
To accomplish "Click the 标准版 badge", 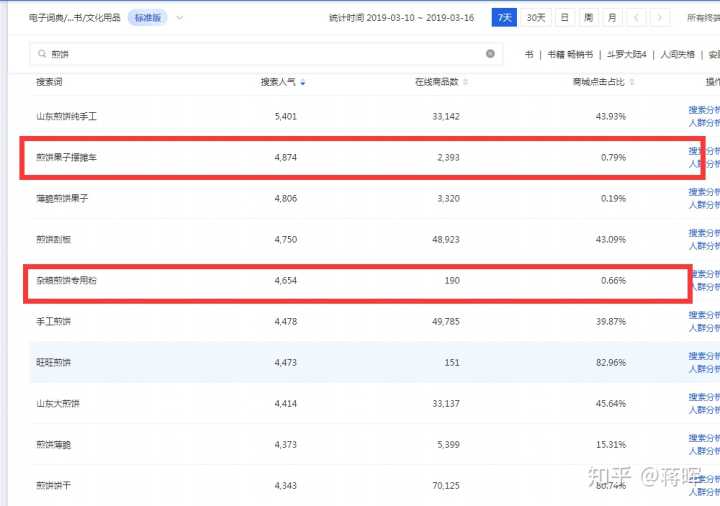I will 147,18.
